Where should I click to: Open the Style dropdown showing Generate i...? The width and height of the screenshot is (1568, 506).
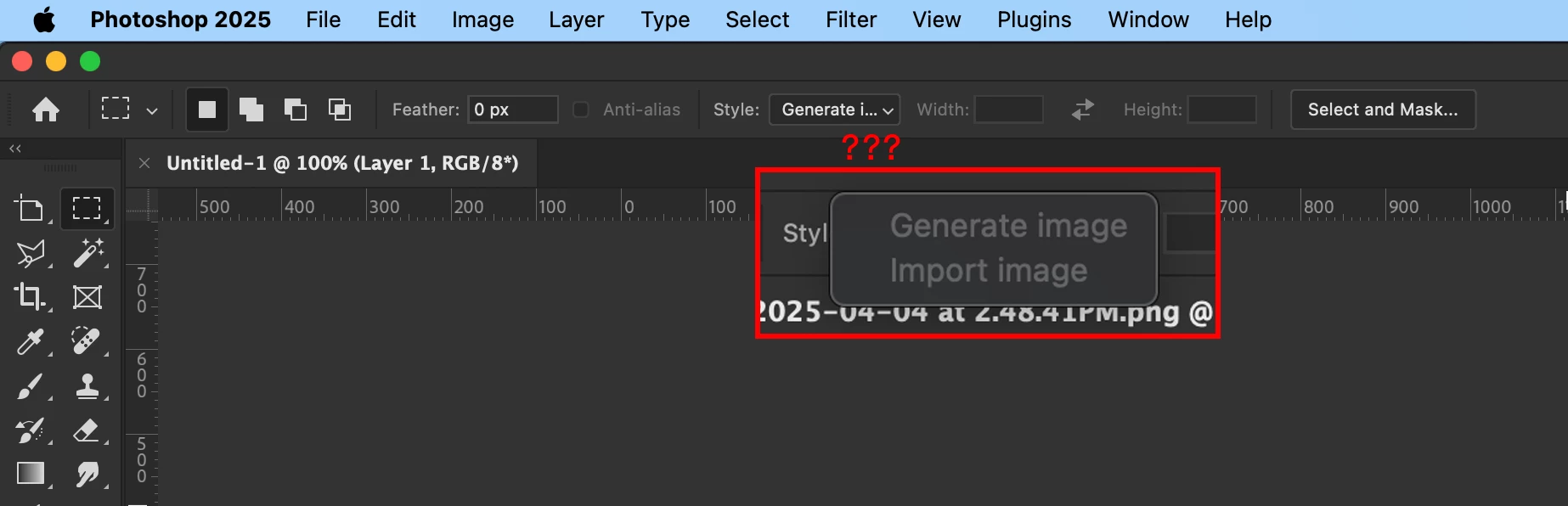pos(834,110)
